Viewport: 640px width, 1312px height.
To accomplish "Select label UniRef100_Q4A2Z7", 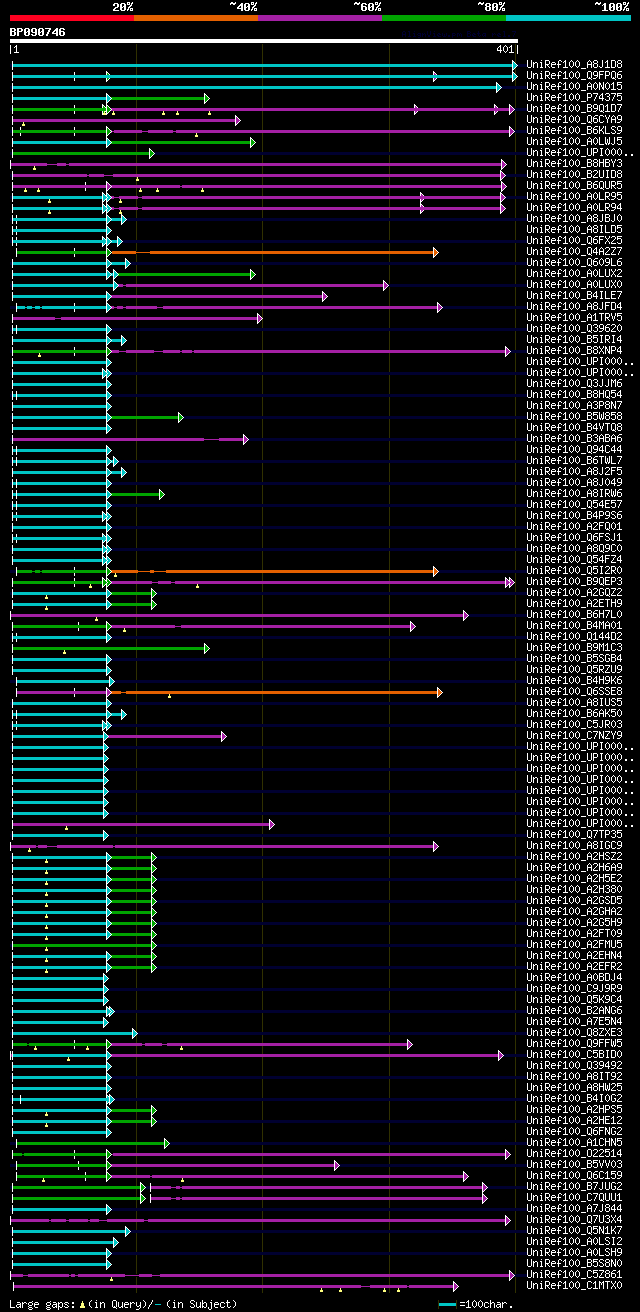I will point(574,251).
